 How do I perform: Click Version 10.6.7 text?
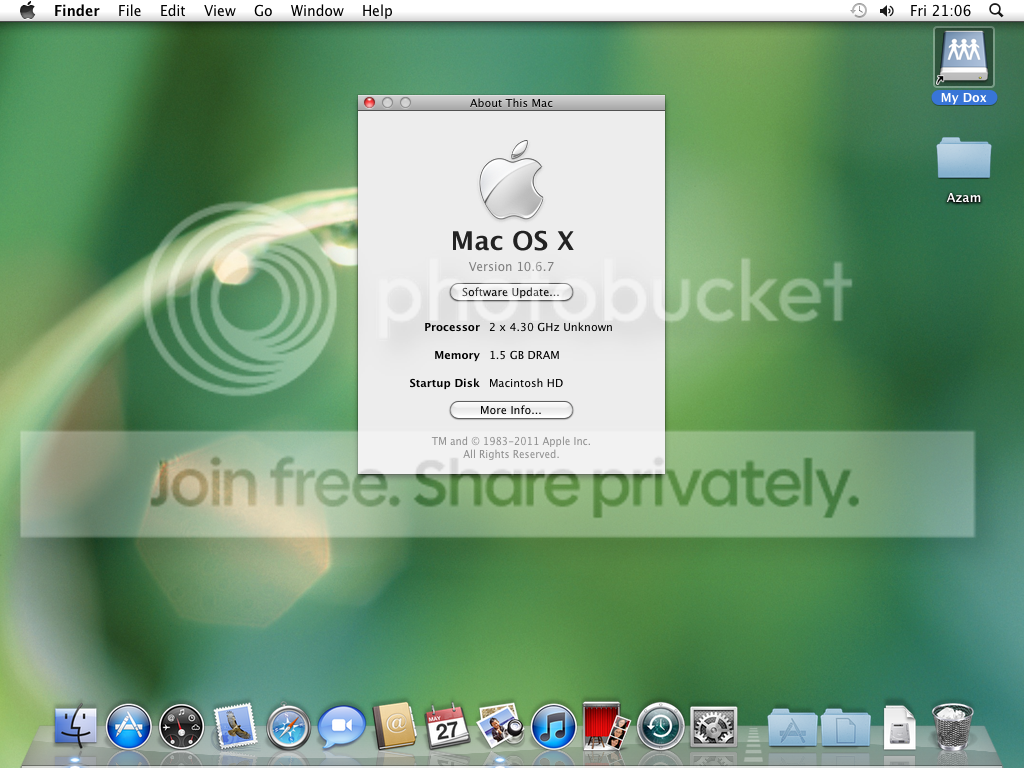(511, 266)
